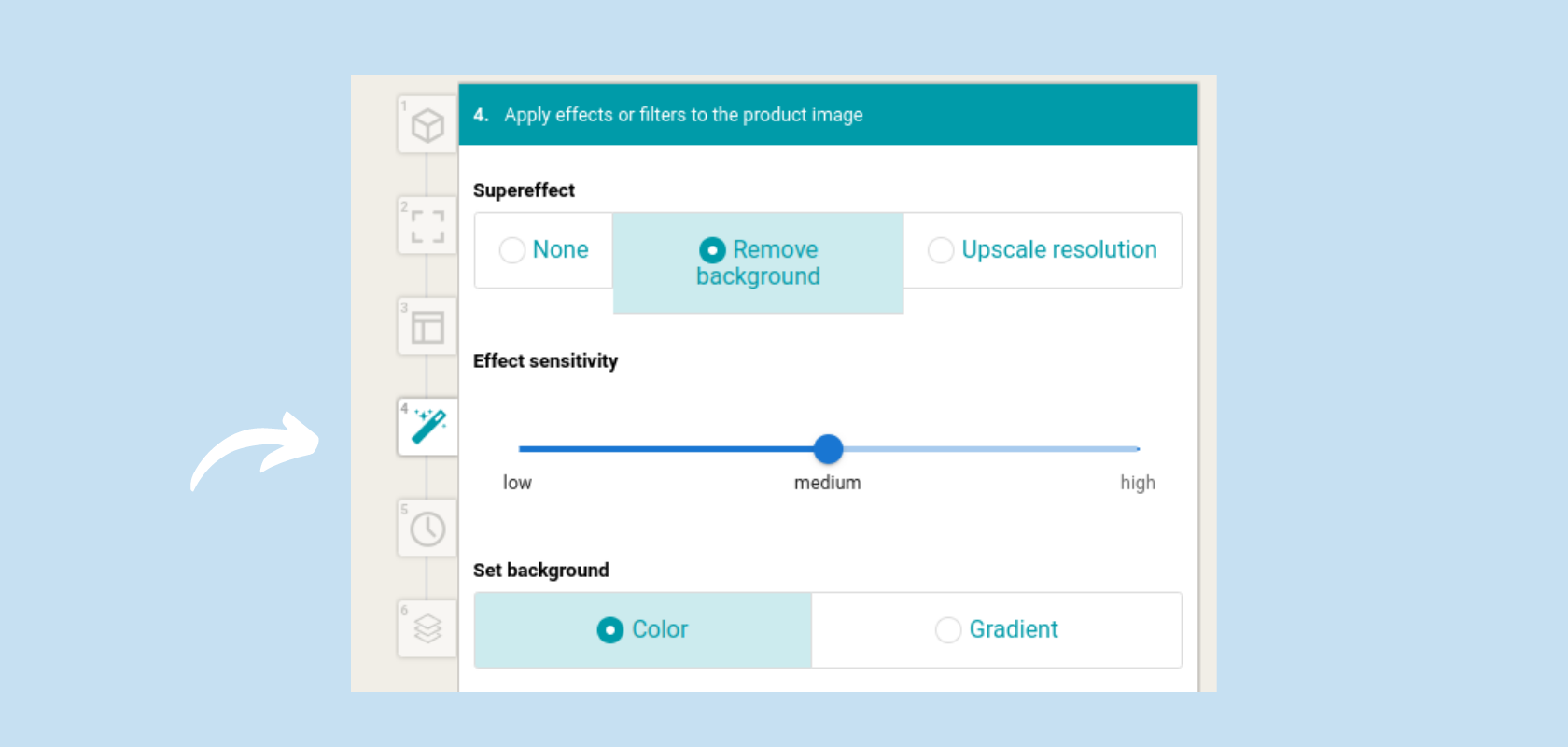
Task: Click the "high" sensitivity label
Action: (1137, 483)
